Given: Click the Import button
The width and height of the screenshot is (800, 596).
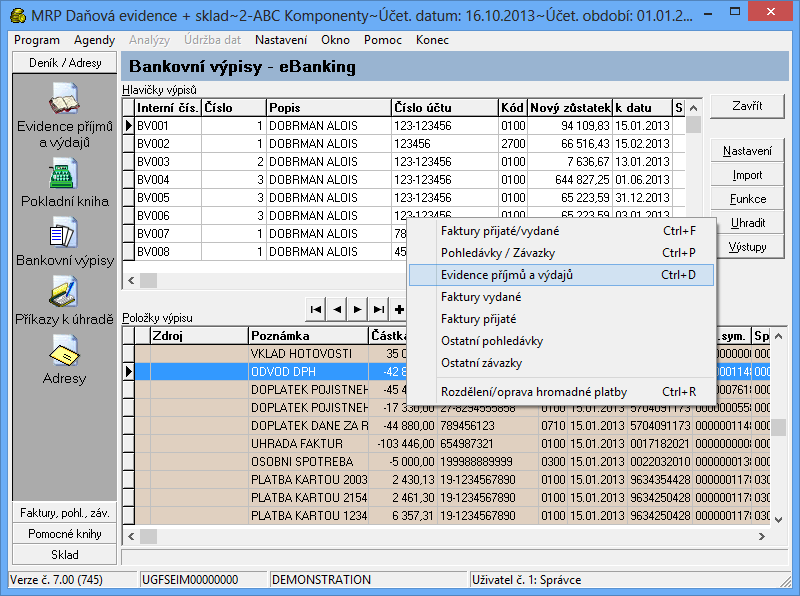Looking at the screenshot, I should coord(747,175).
